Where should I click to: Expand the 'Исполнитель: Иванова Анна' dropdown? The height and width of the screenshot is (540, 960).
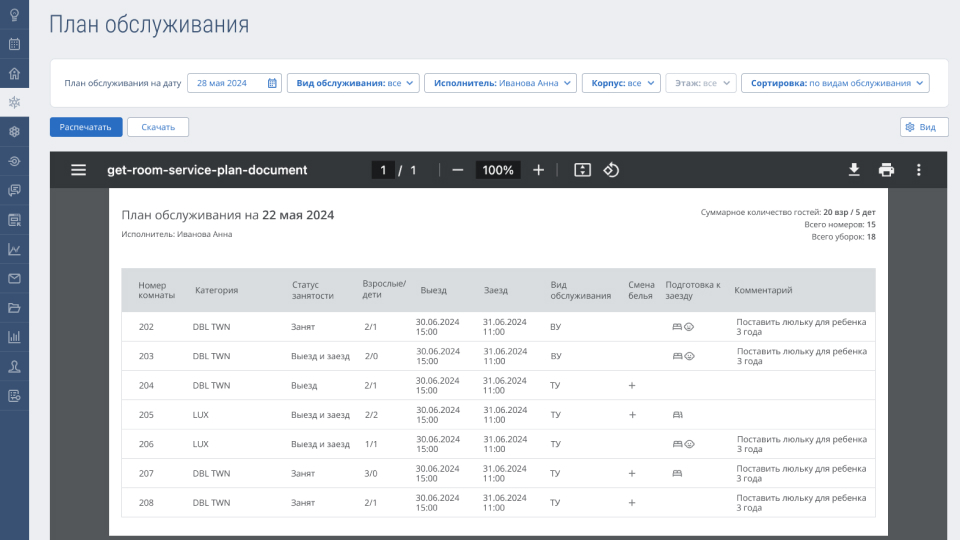(501, 83)
